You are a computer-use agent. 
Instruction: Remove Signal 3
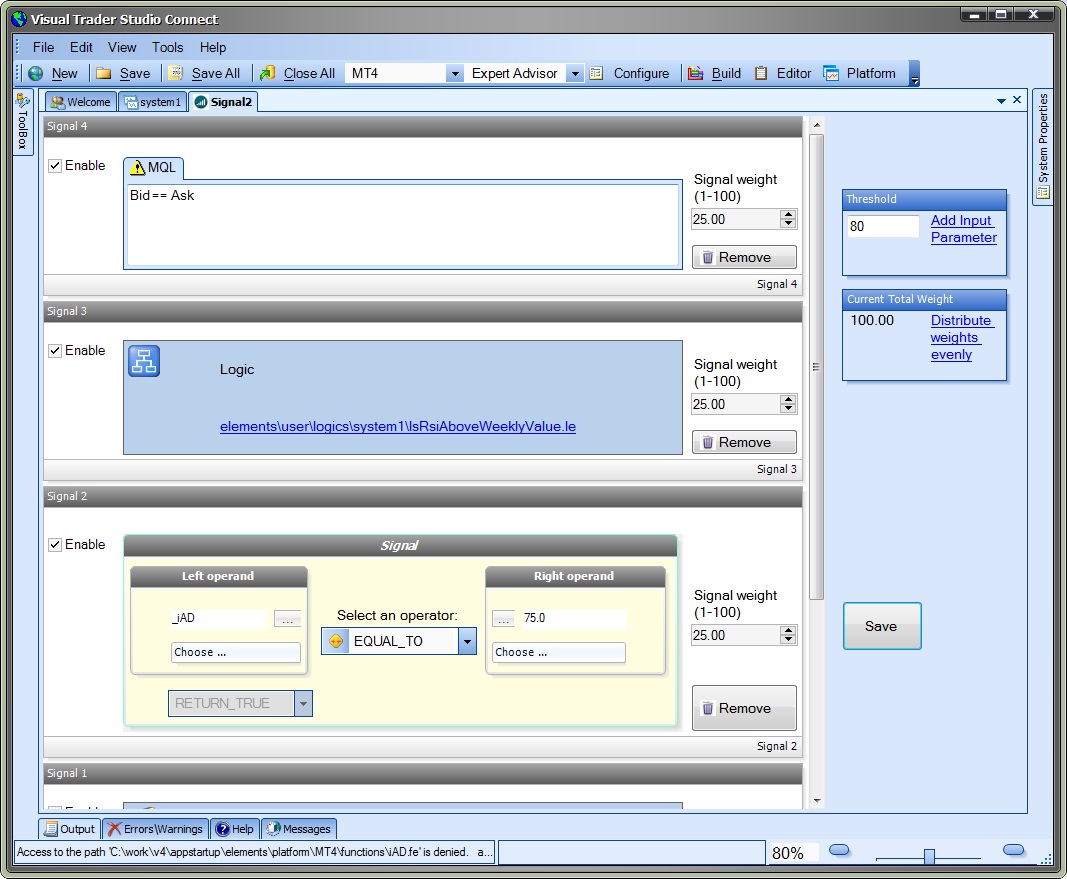(x=744, y=442)
